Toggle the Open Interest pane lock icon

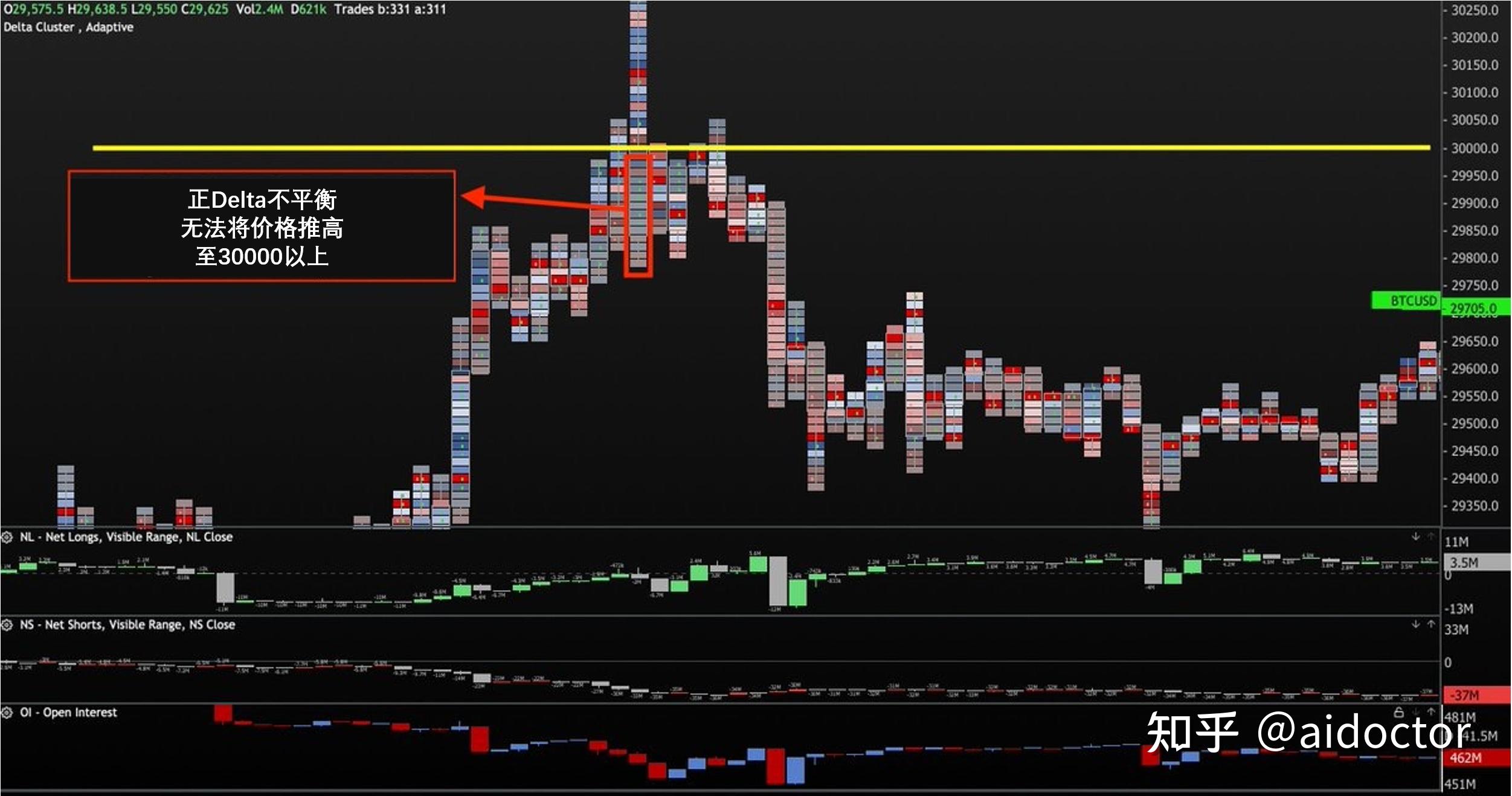coord(1398,712)
